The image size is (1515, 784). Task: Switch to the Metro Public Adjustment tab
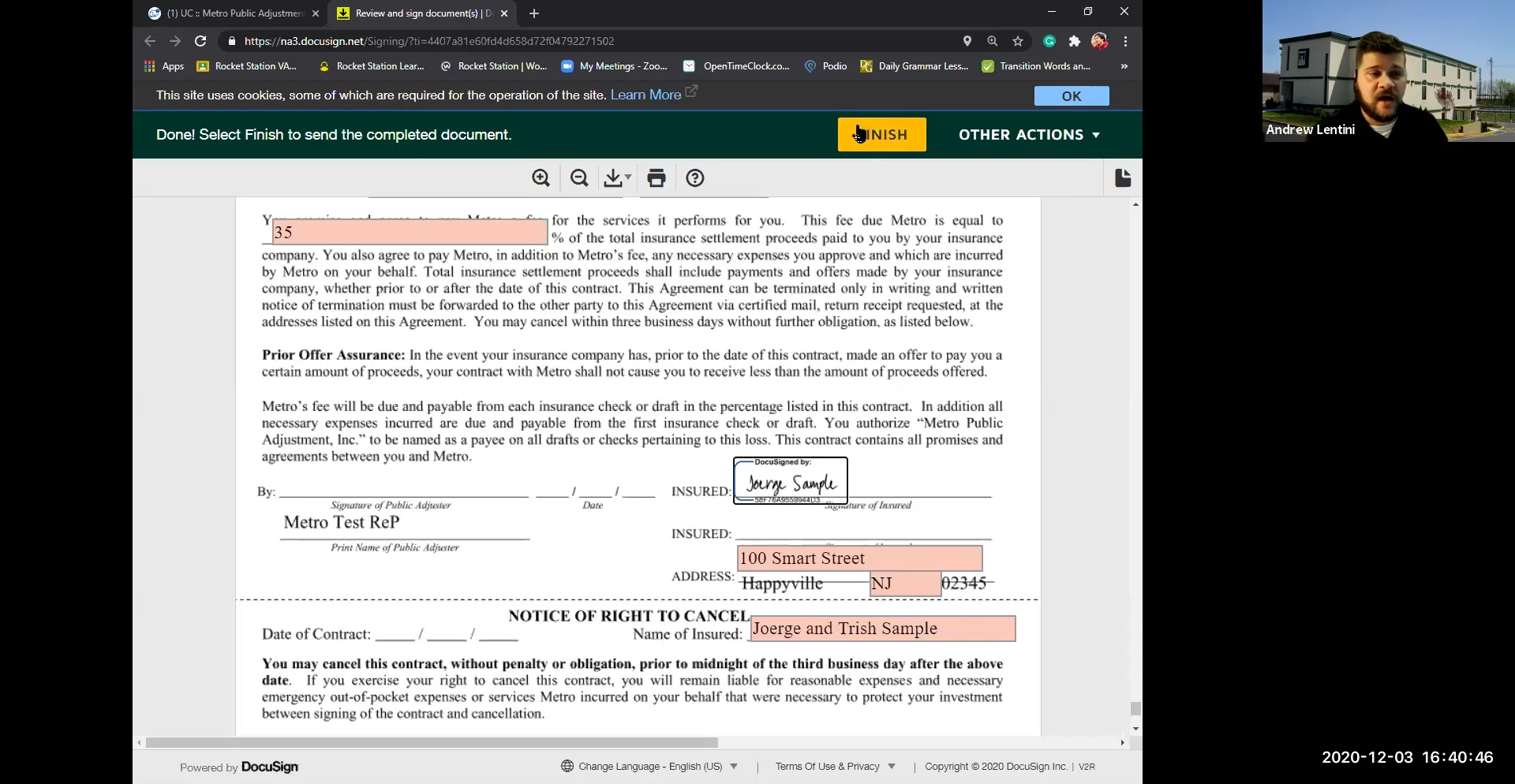229,13
